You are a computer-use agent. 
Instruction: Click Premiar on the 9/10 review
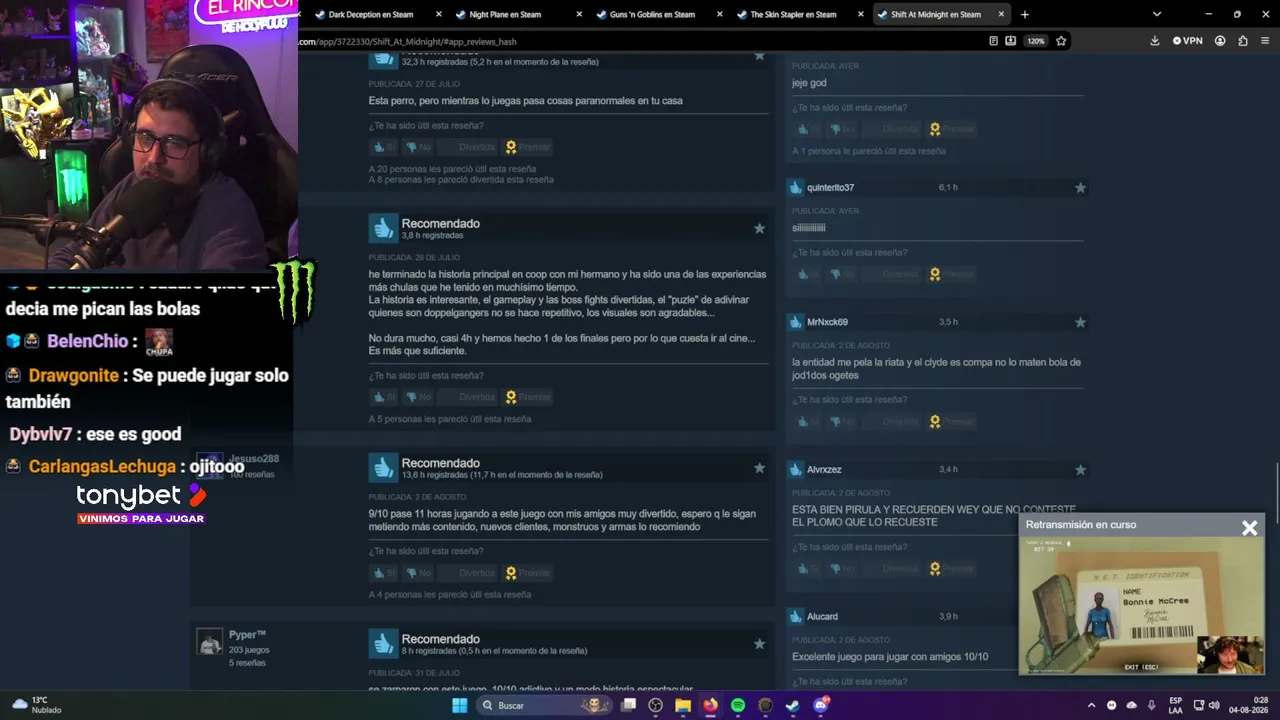[x=528, y=573]
